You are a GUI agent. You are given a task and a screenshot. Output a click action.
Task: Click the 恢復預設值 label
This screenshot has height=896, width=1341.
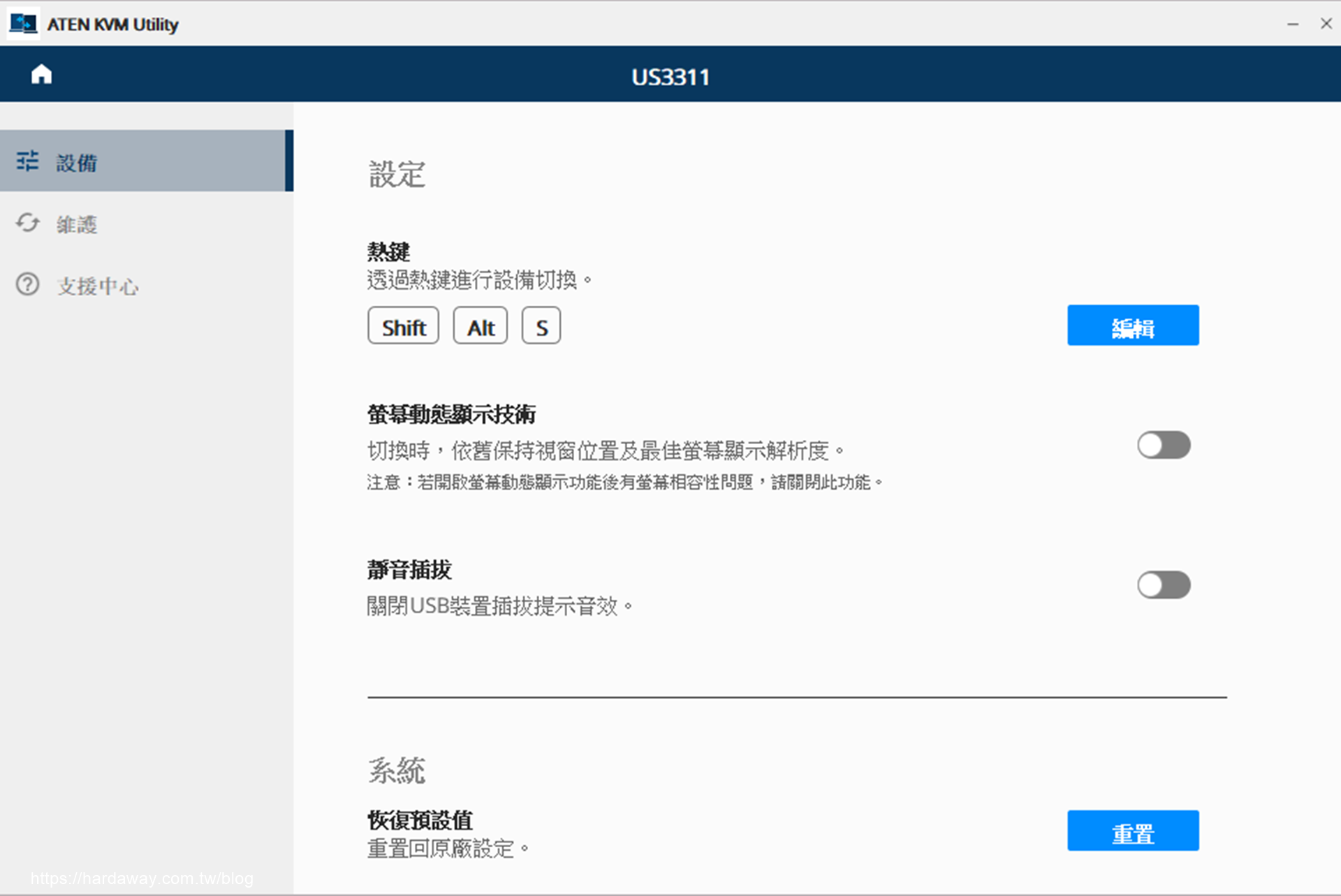(420, 819)
